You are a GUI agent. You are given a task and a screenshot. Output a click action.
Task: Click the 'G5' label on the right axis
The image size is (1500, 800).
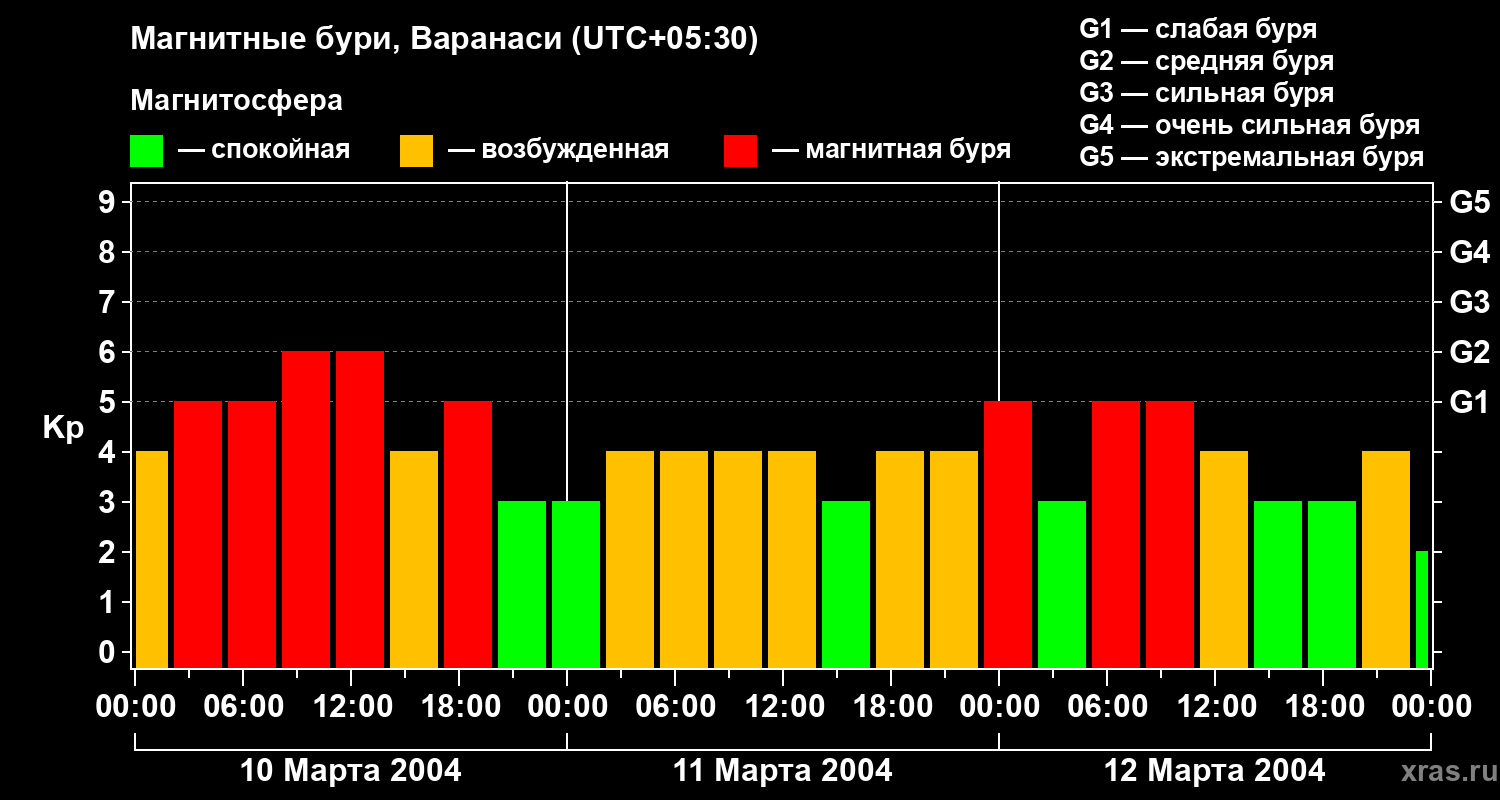click(x=1469, y=202)
